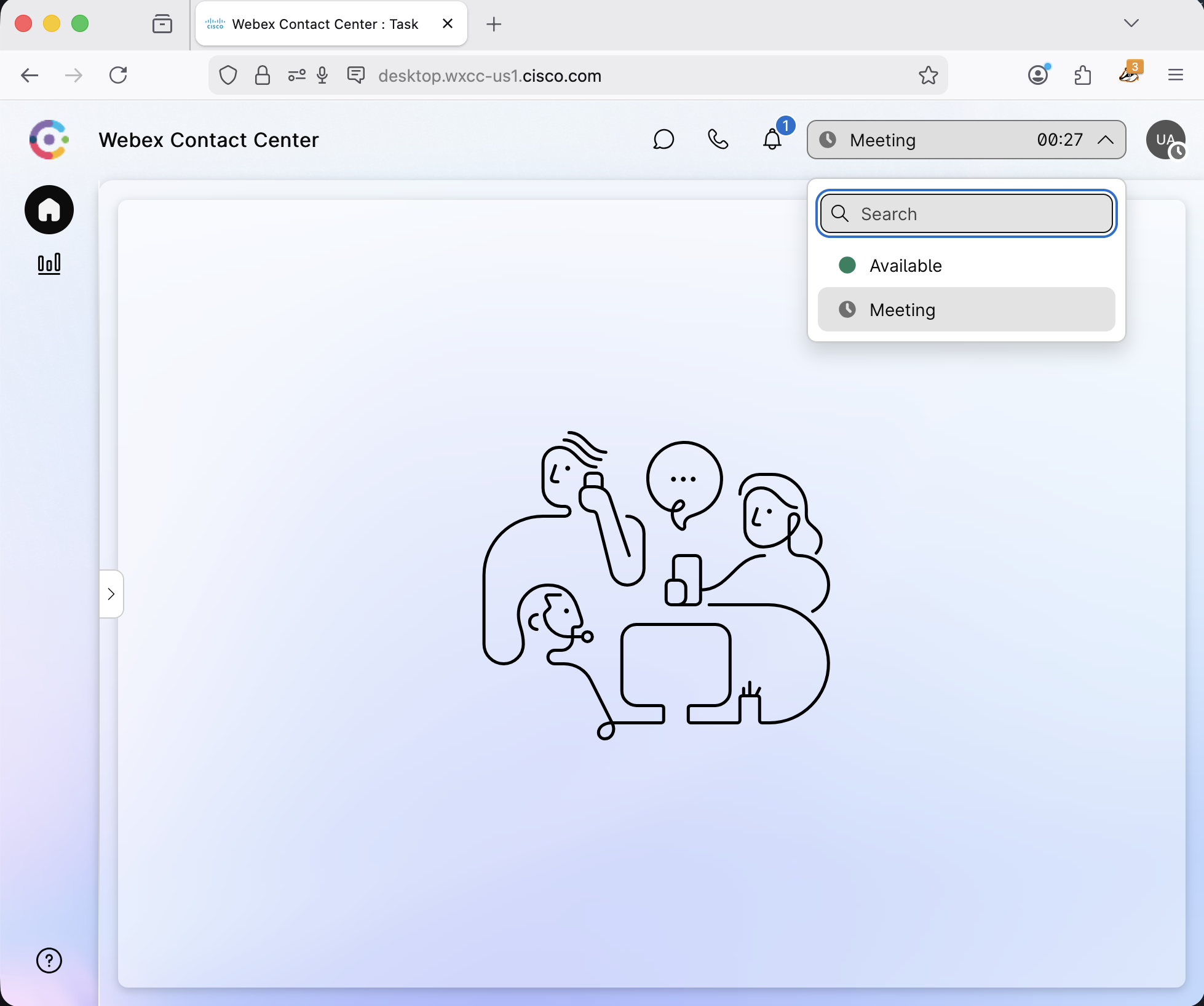Image resolution: width=1204 pixels, height=1006 pixels.
Task: Open the browser tab list chevron
Action: 1131,23
